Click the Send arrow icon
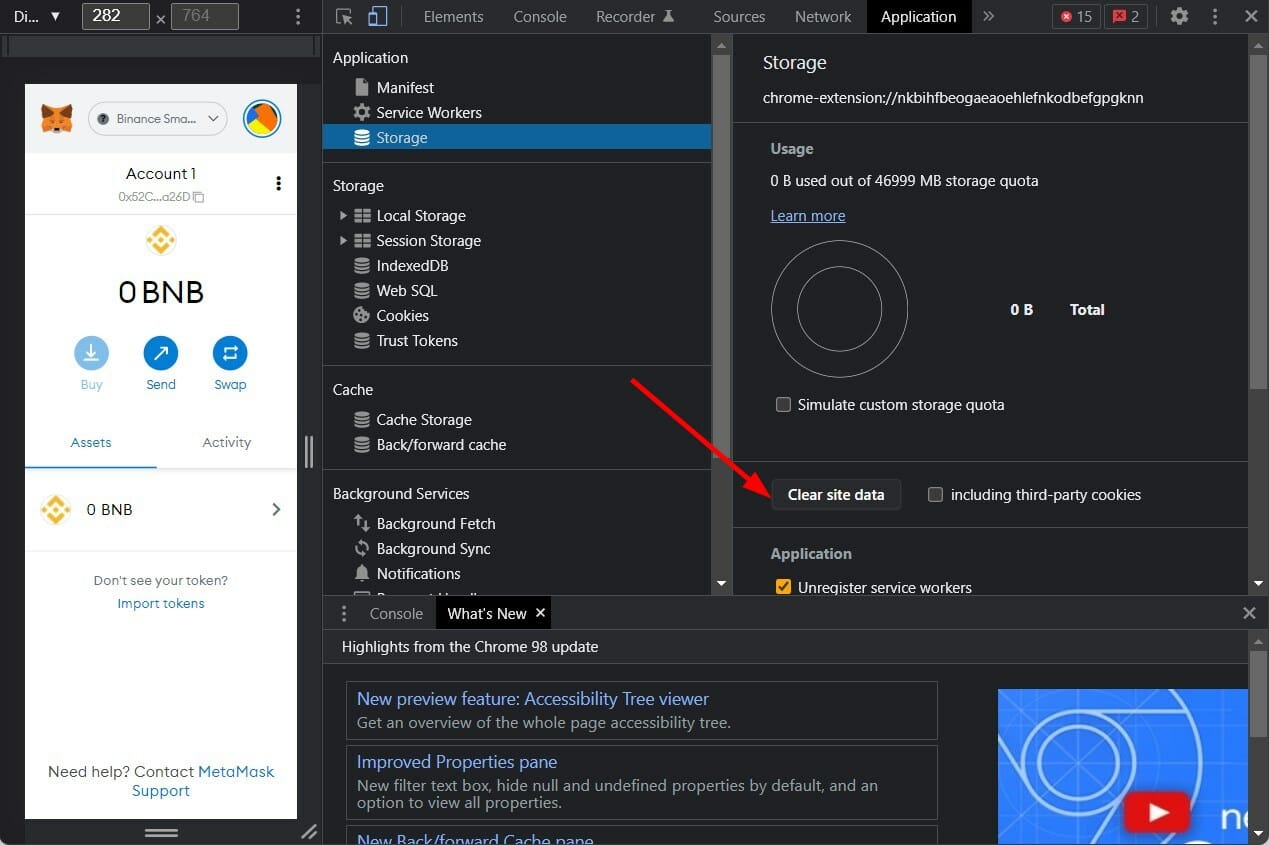Screen dimensions: 1269x845 click(160, 353)
